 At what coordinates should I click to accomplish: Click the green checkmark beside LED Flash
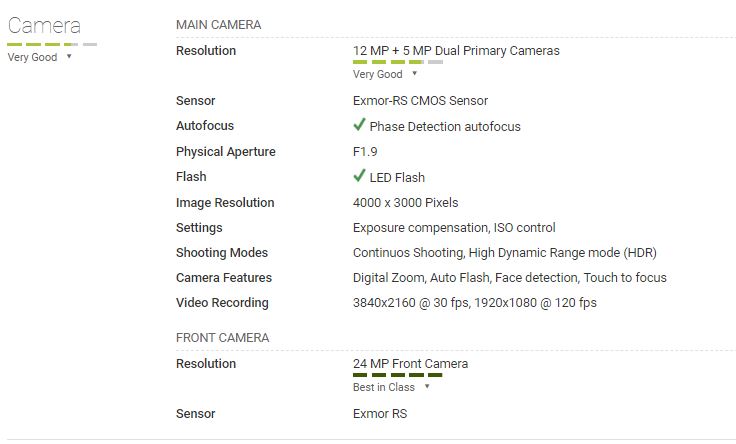359,176
